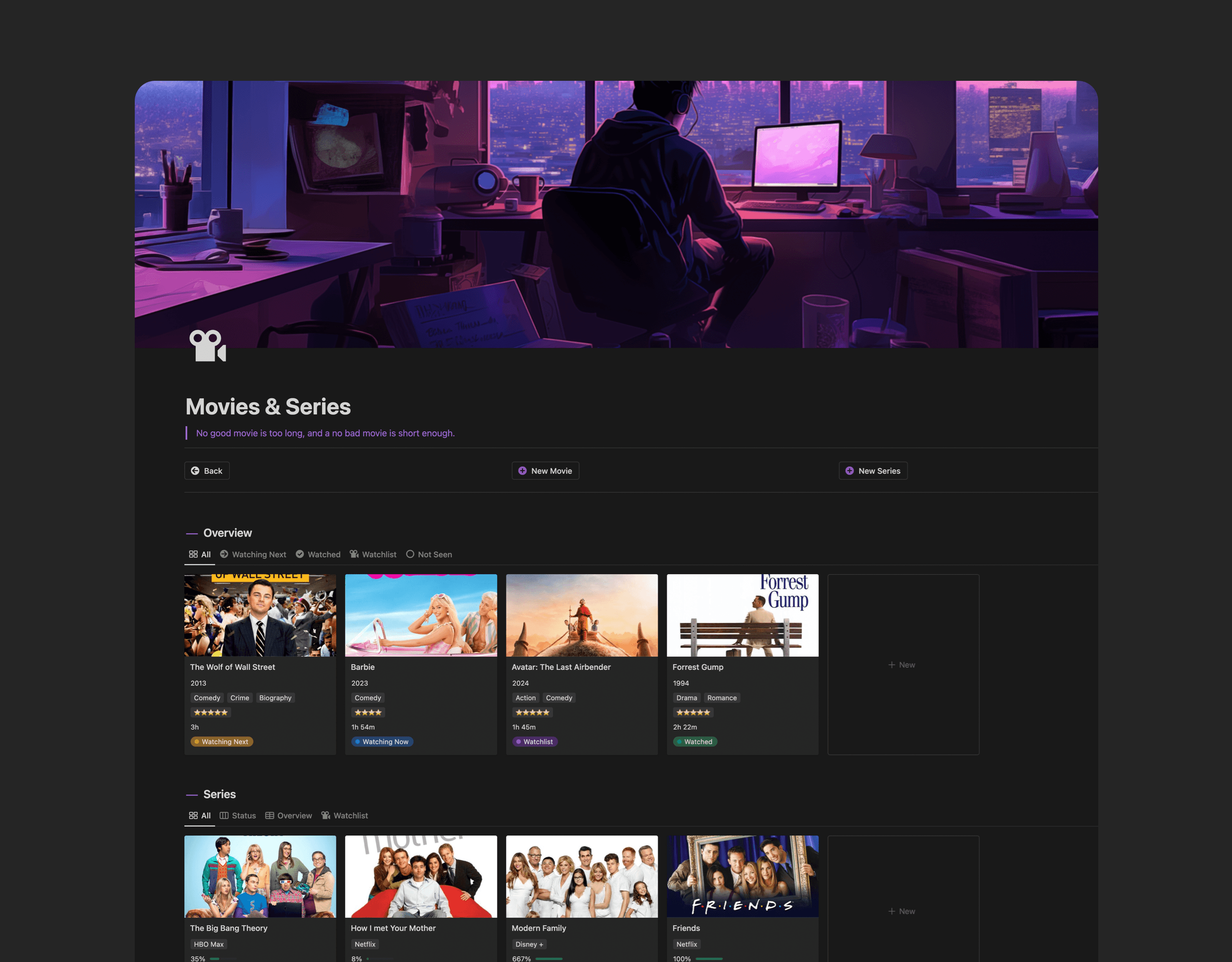Open Avatar: The Last Airbender poster
1232x962 pixels.
coord(581,615)
